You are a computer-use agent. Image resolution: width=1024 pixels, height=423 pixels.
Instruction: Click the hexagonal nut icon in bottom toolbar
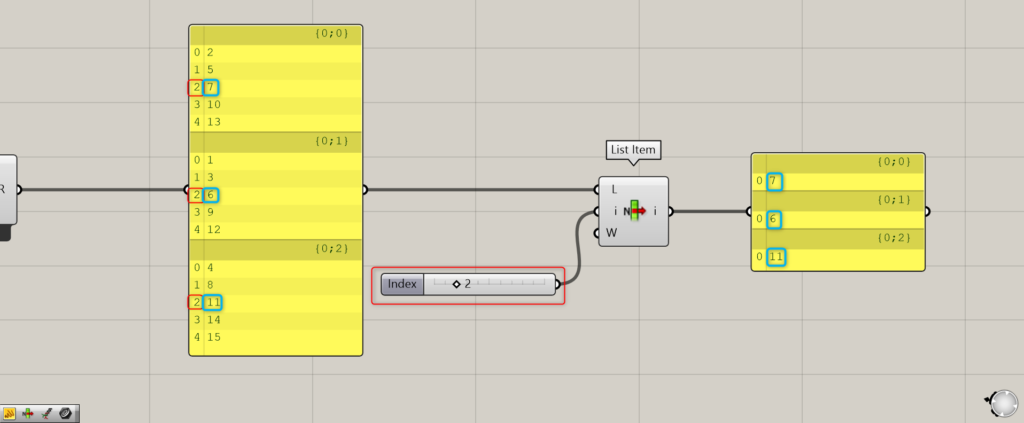click(x=66, y=413)
